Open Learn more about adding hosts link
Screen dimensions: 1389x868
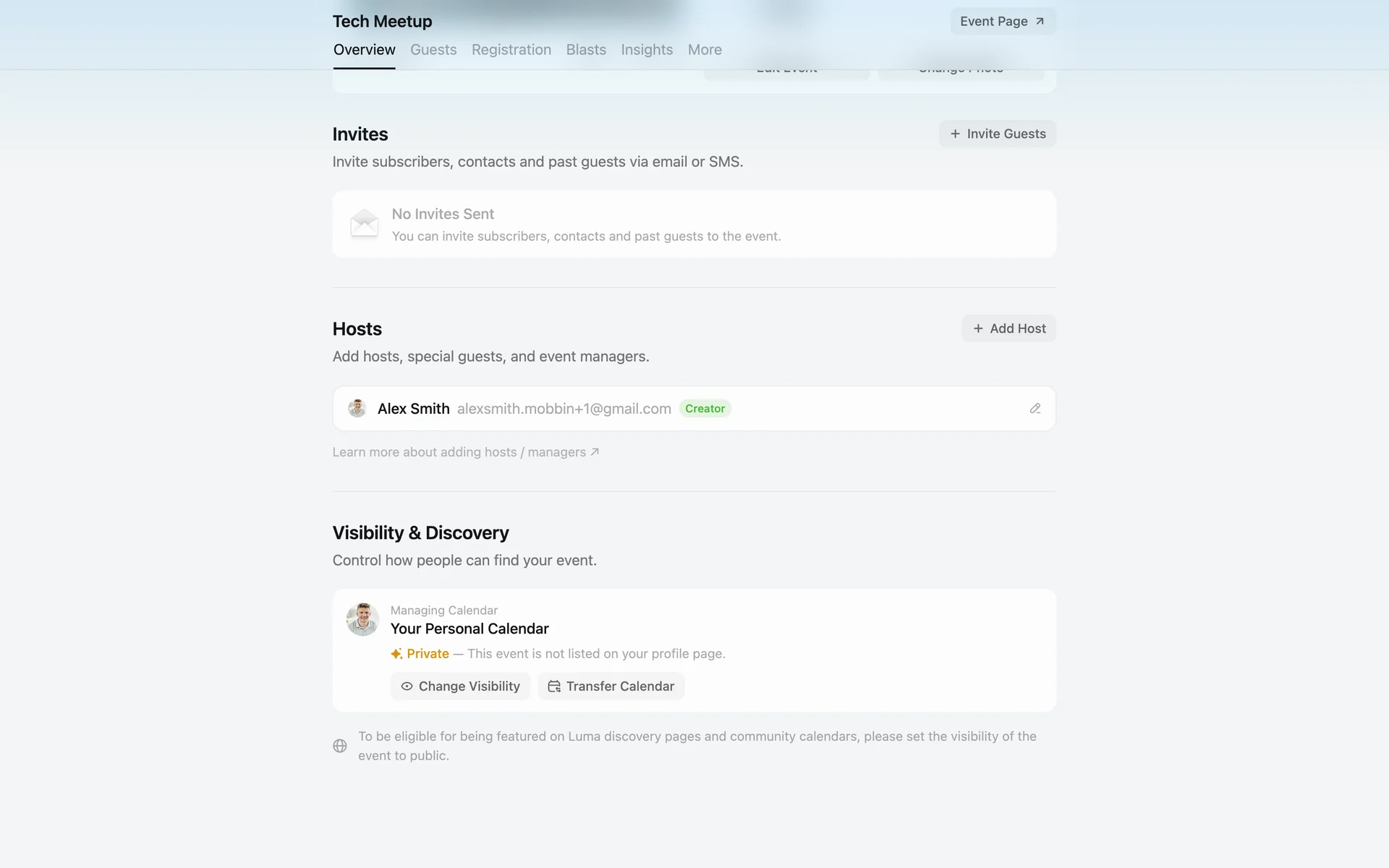pyautogui.click(x=466, y=452)
